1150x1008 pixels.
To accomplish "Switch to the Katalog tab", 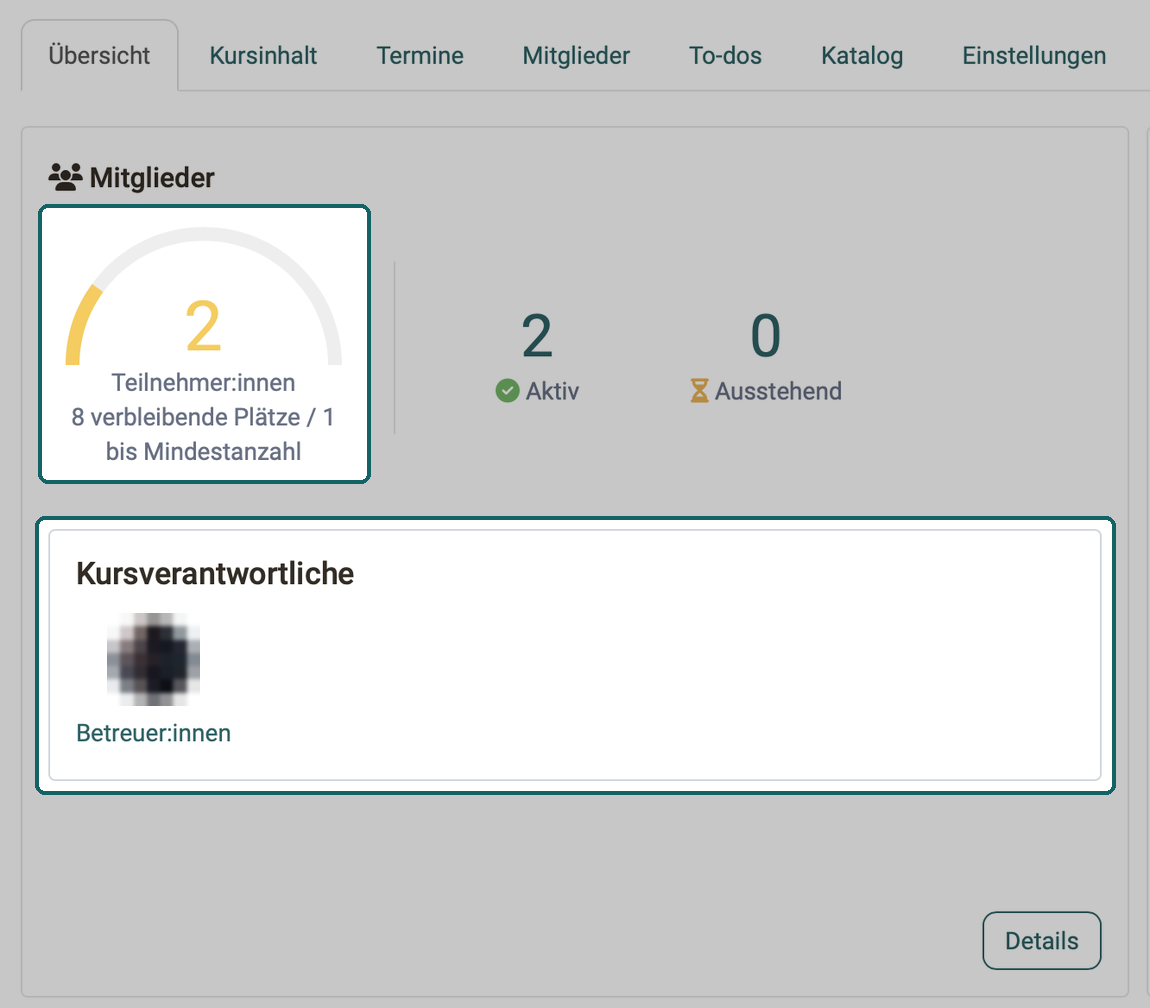I will pyautogui.click(x=862, y=56).
